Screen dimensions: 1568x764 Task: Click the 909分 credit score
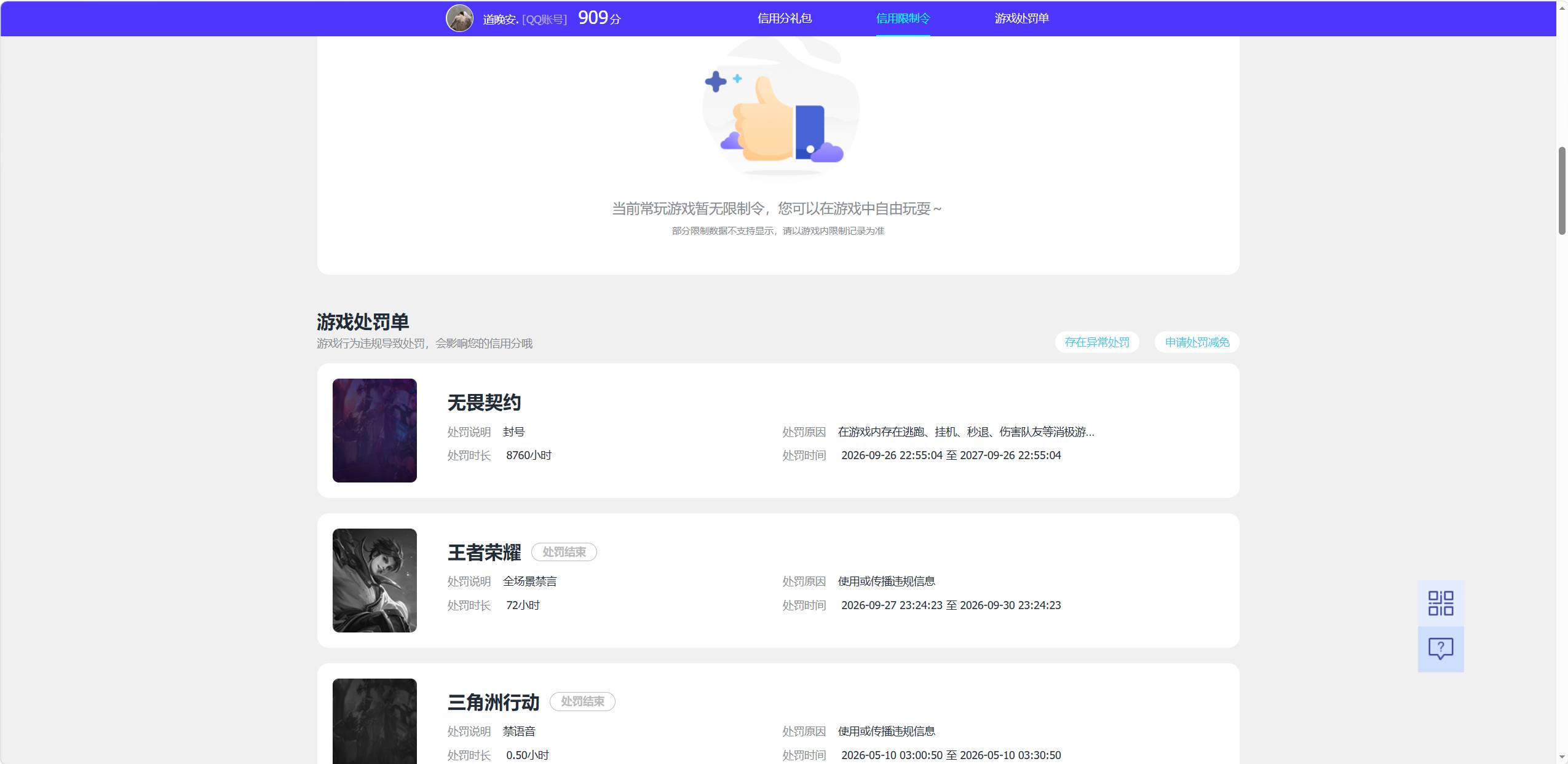pos(600,18)
